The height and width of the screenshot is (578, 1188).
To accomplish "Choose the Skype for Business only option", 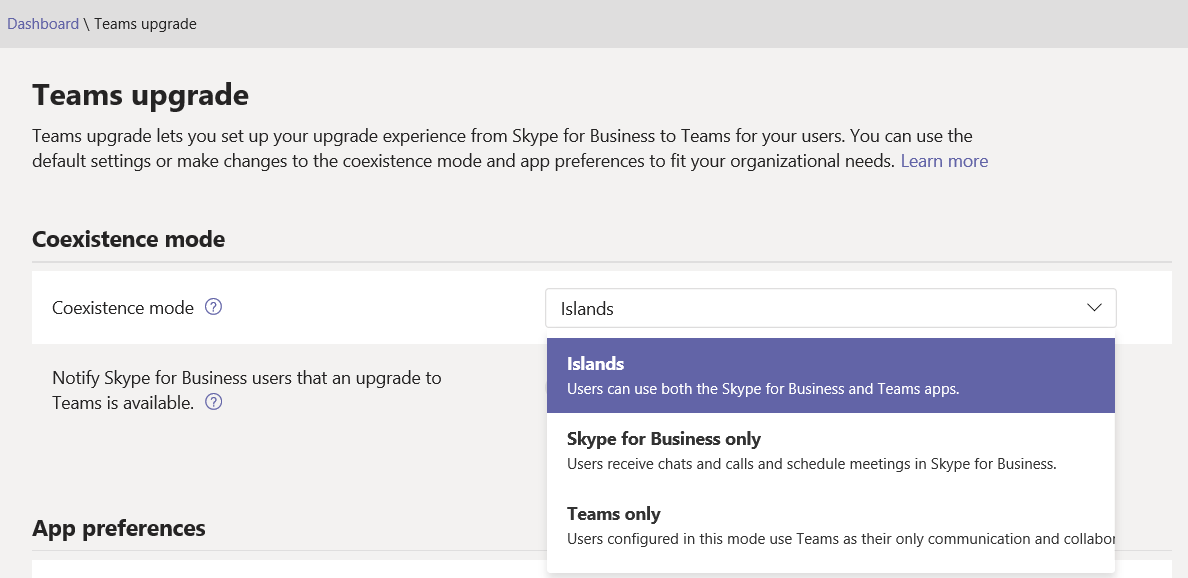I will coord(664,439).
